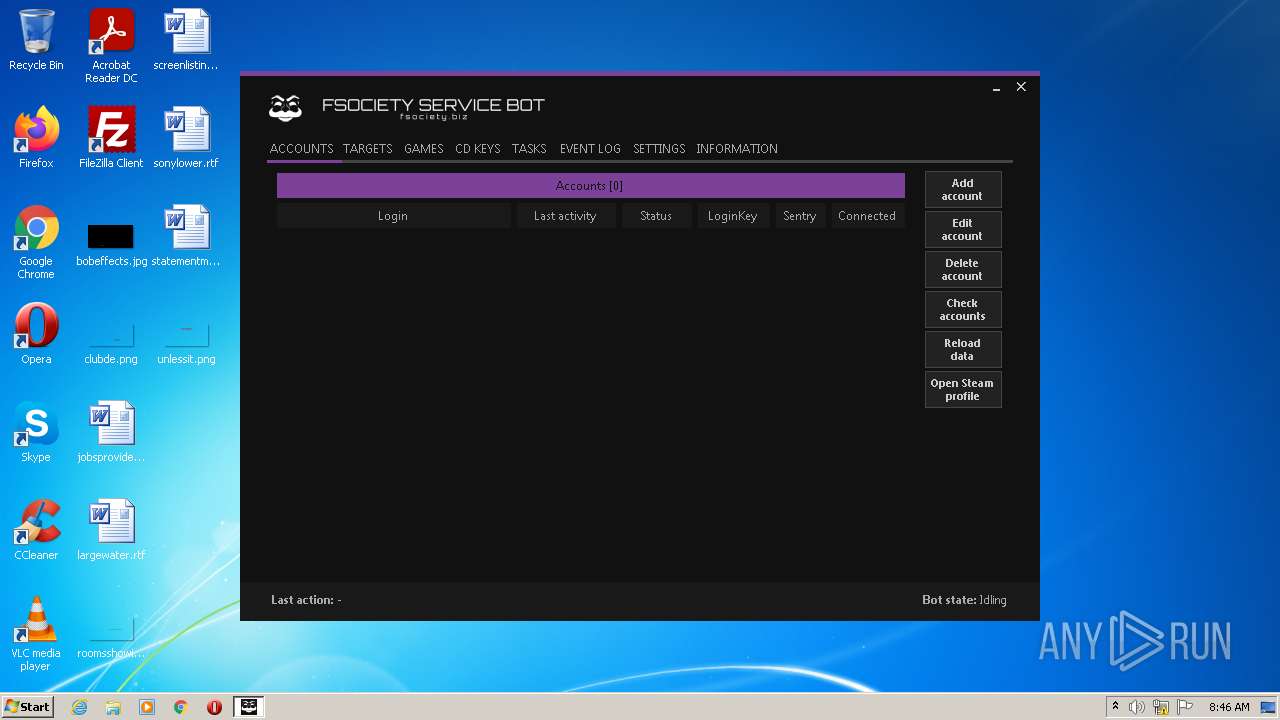Click the Accounts [0] header bar
Viewport: 1280px width, 720px height.
click(590, 186)
